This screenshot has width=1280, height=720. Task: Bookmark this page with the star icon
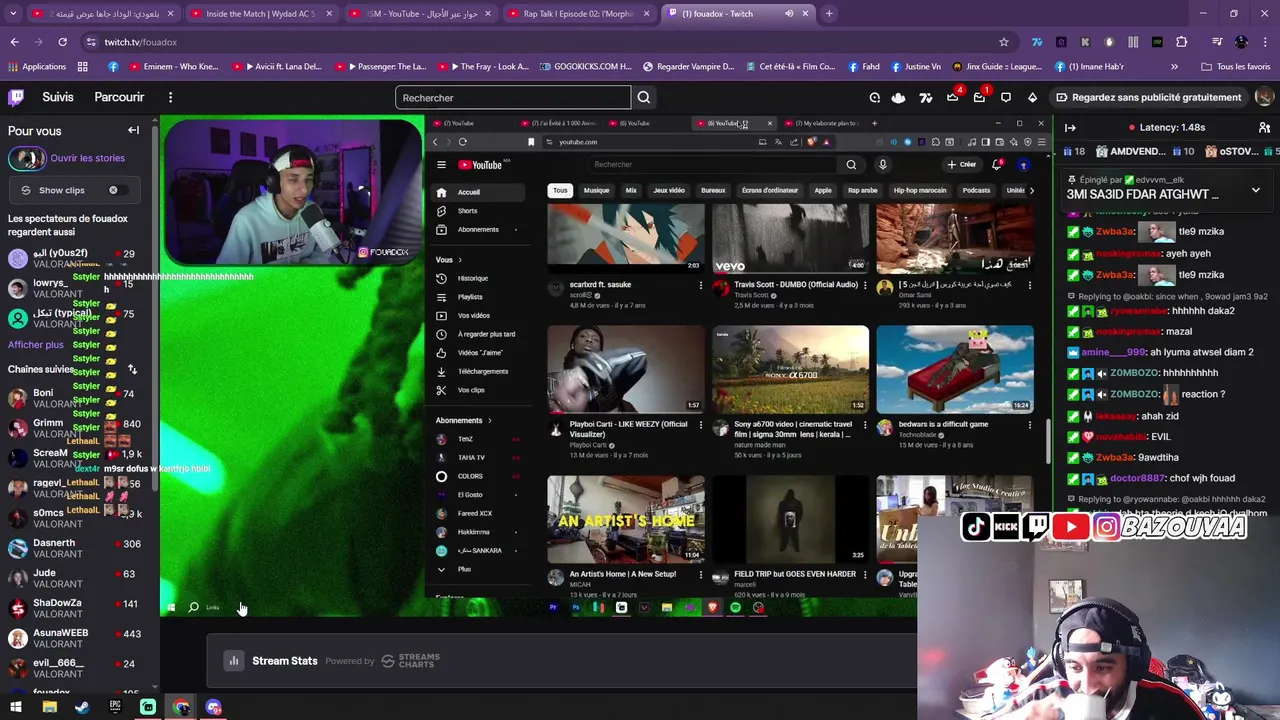point(1004,42)
